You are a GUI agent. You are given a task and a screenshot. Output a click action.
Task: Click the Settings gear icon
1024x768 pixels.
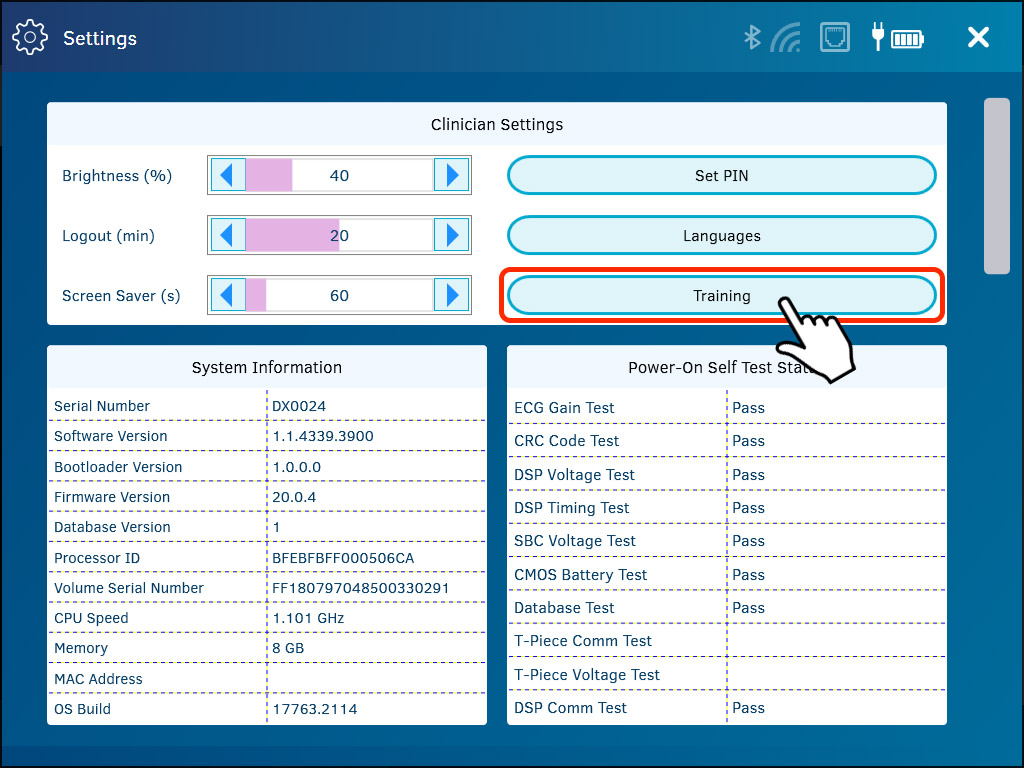30,37
